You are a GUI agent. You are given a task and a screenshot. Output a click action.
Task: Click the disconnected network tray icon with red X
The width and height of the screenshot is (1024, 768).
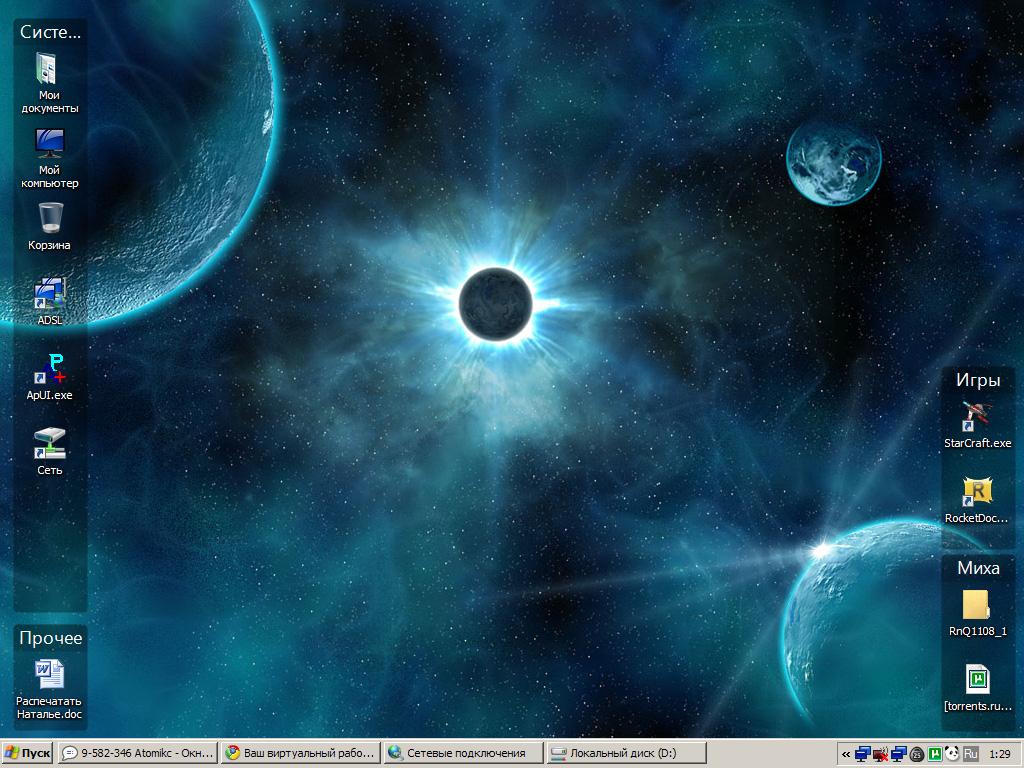coord(880,754)
